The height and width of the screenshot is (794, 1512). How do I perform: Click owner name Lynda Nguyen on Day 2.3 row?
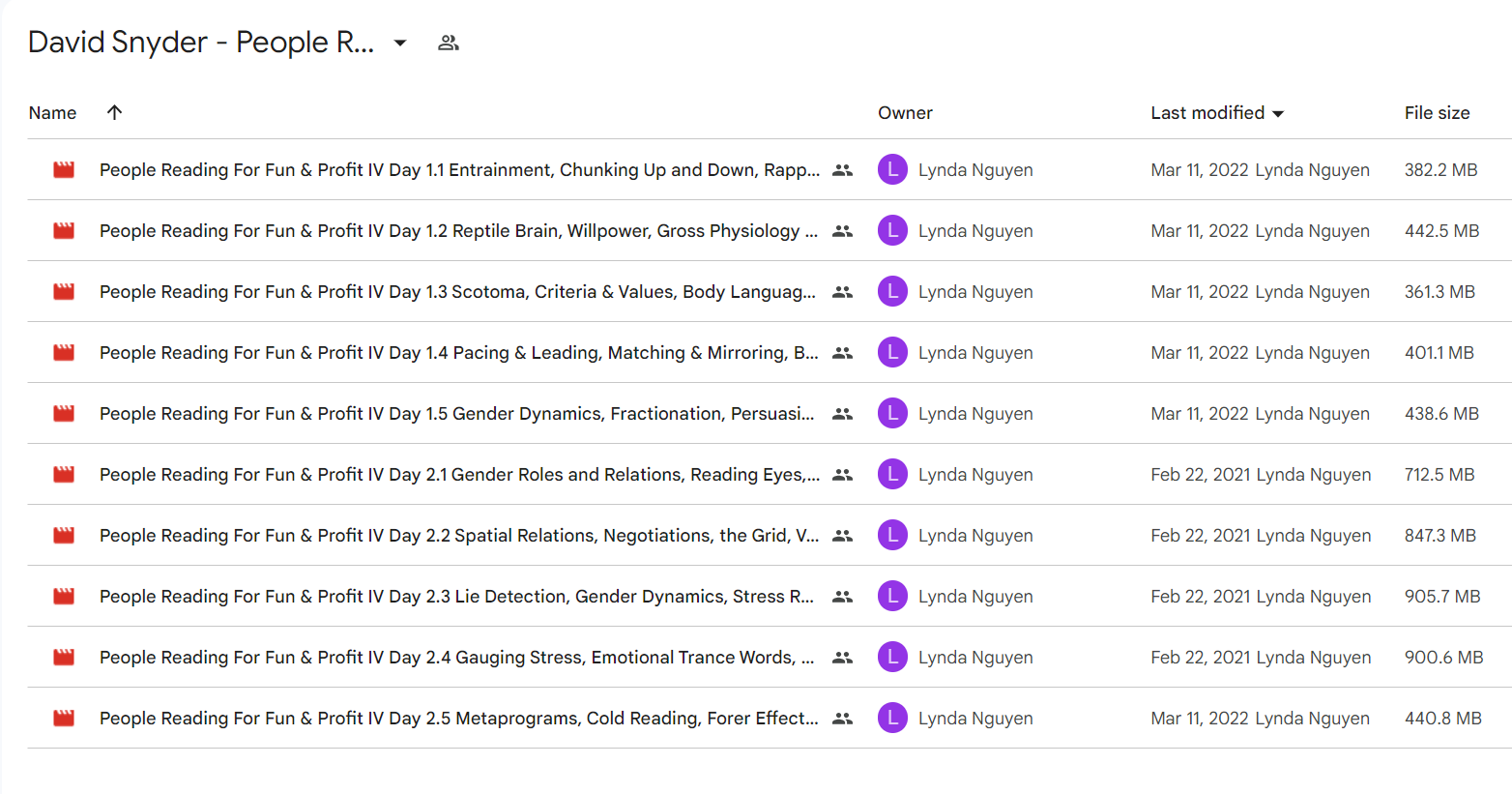click(975, 597)
